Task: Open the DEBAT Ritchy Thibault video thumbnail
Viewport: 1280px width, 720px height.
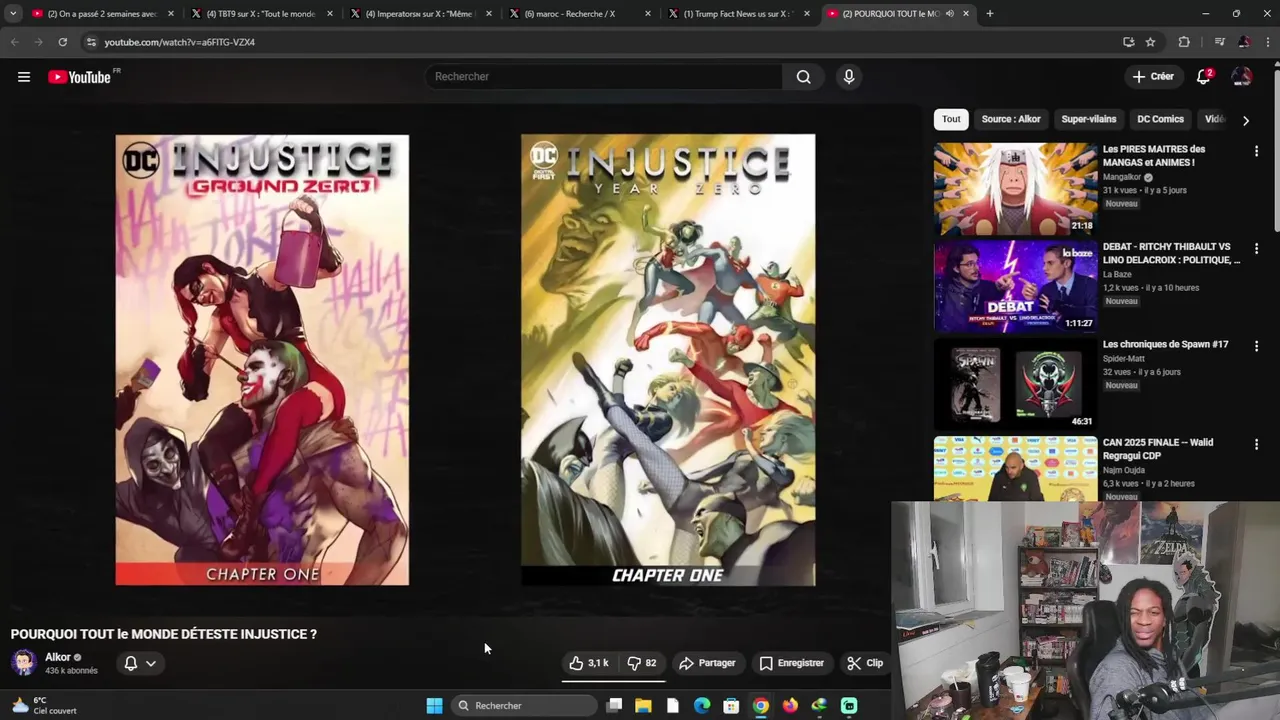Action: coord(1015,287)
